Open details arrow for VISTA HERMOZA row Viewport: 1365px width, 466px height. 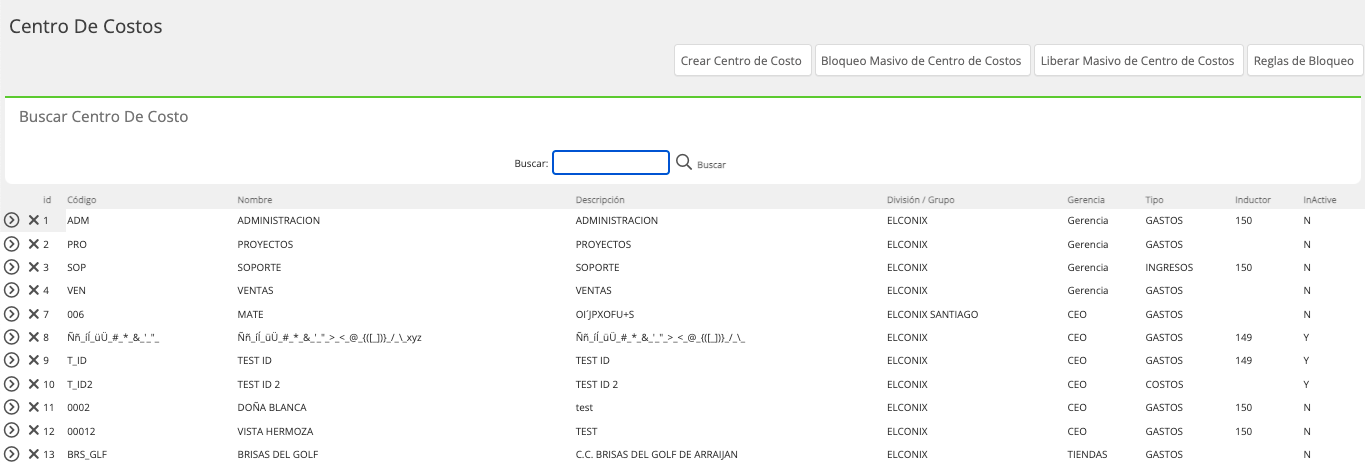[x=12, y=431]
